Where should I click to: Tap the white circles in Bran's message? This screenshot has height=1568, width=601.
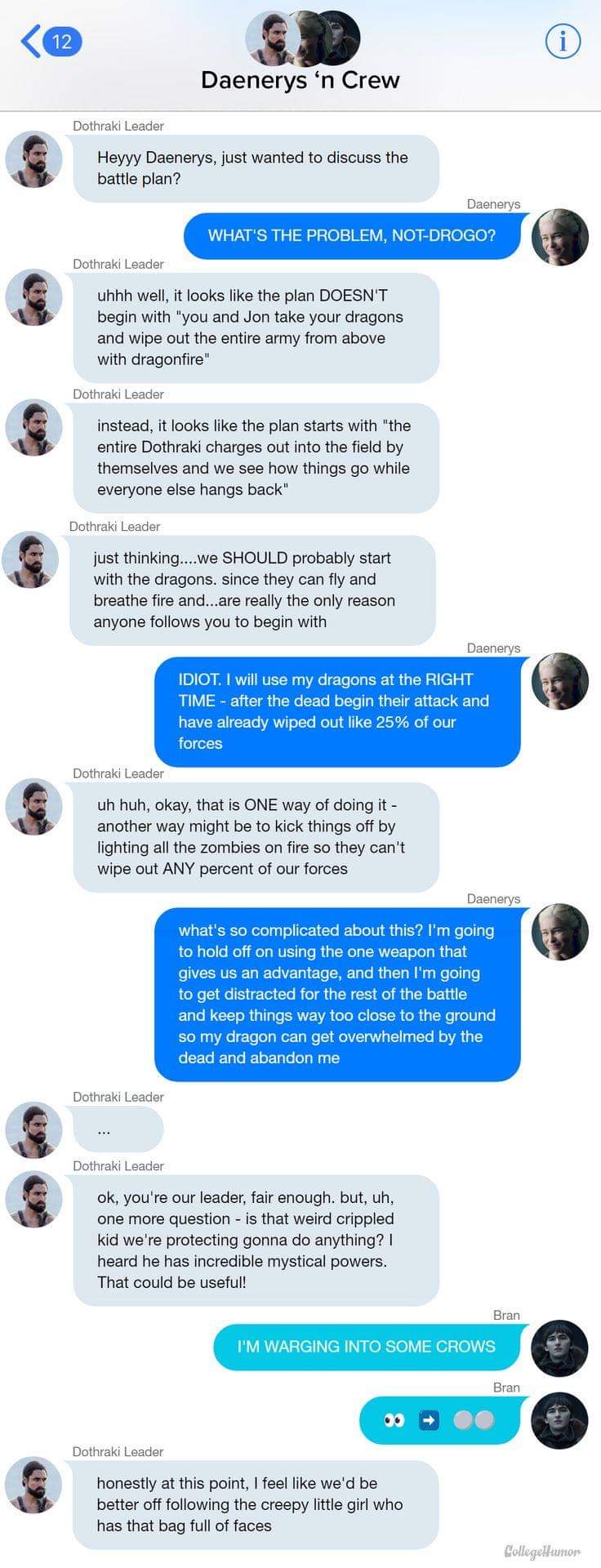[x=474, y=1420]
